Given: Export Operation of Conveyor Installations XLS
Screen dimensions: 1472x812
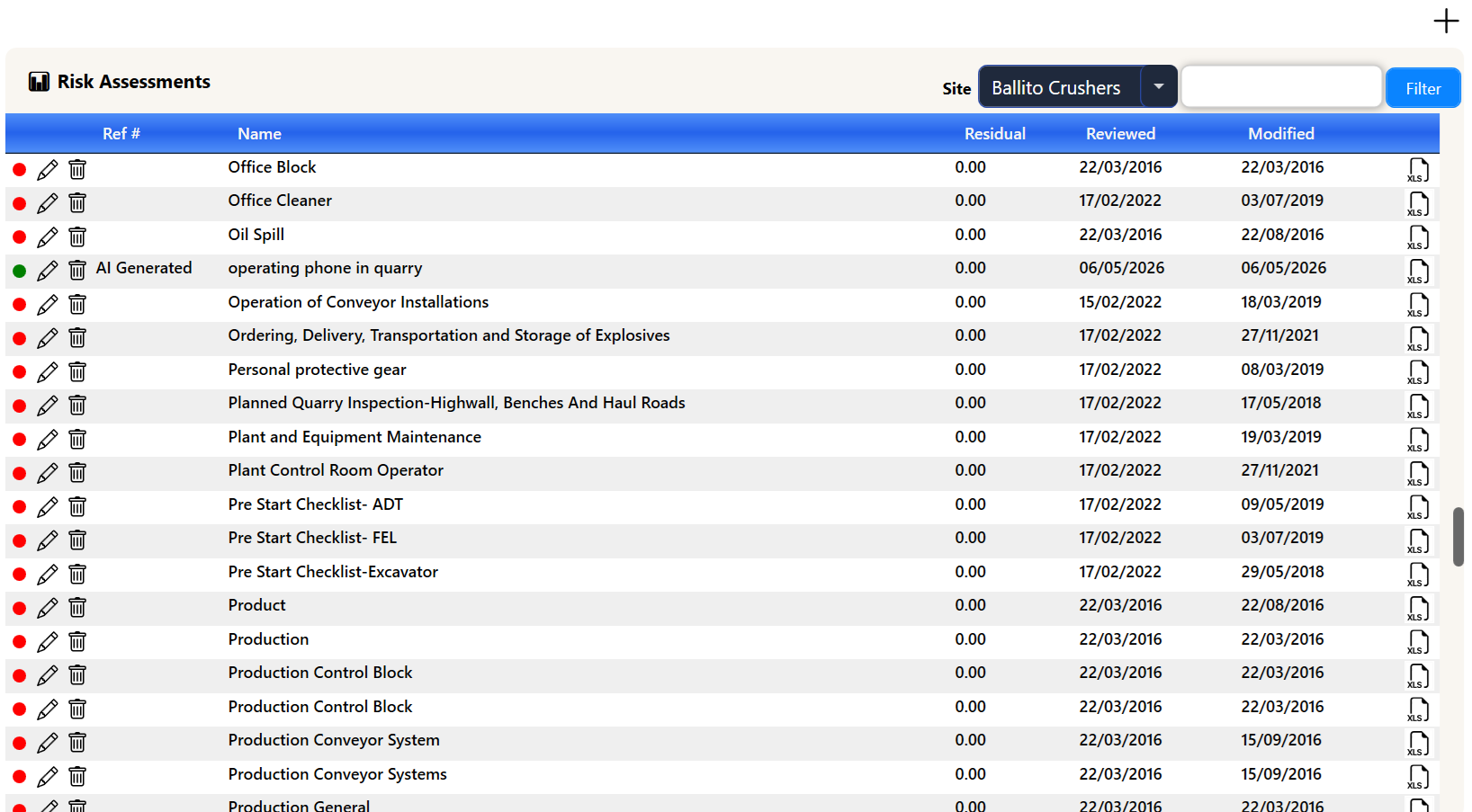Looking at the screenshot, I should click(1418, 305).
